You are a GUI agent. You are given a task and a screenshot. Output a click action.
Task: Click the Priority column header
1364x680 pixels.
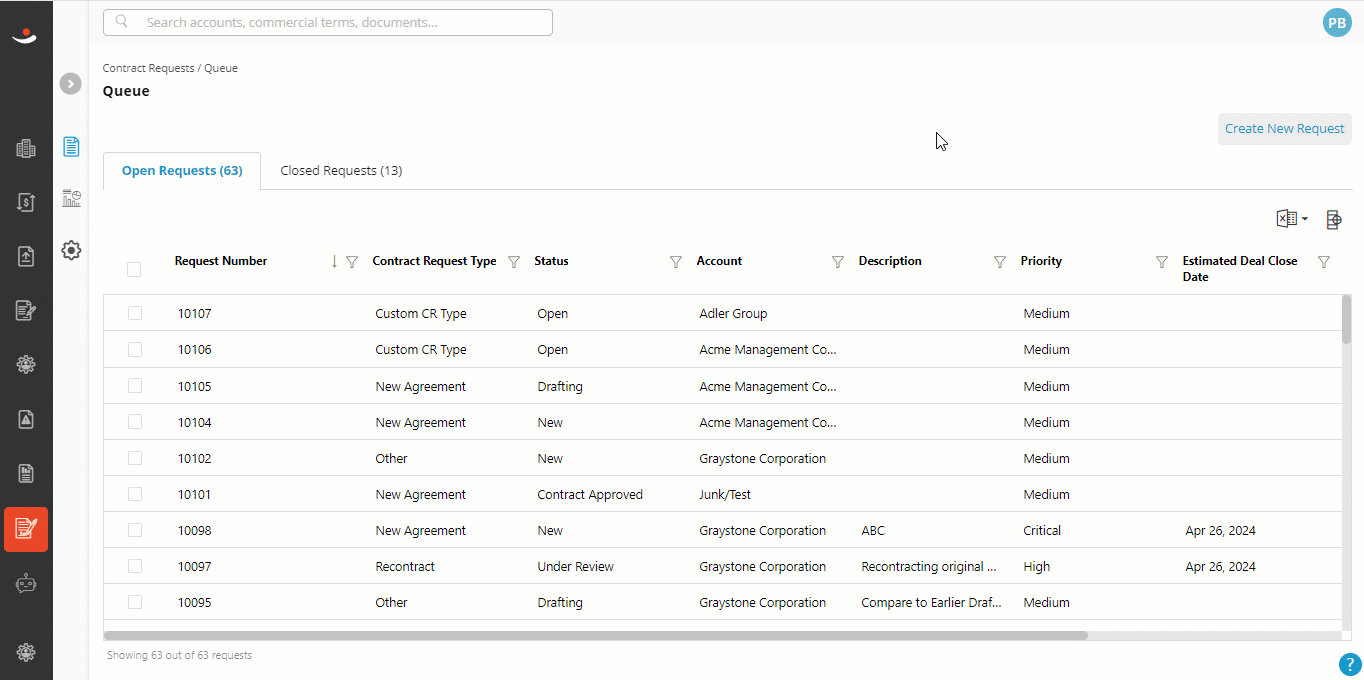pyautogui.click(x=1041, y=261)
